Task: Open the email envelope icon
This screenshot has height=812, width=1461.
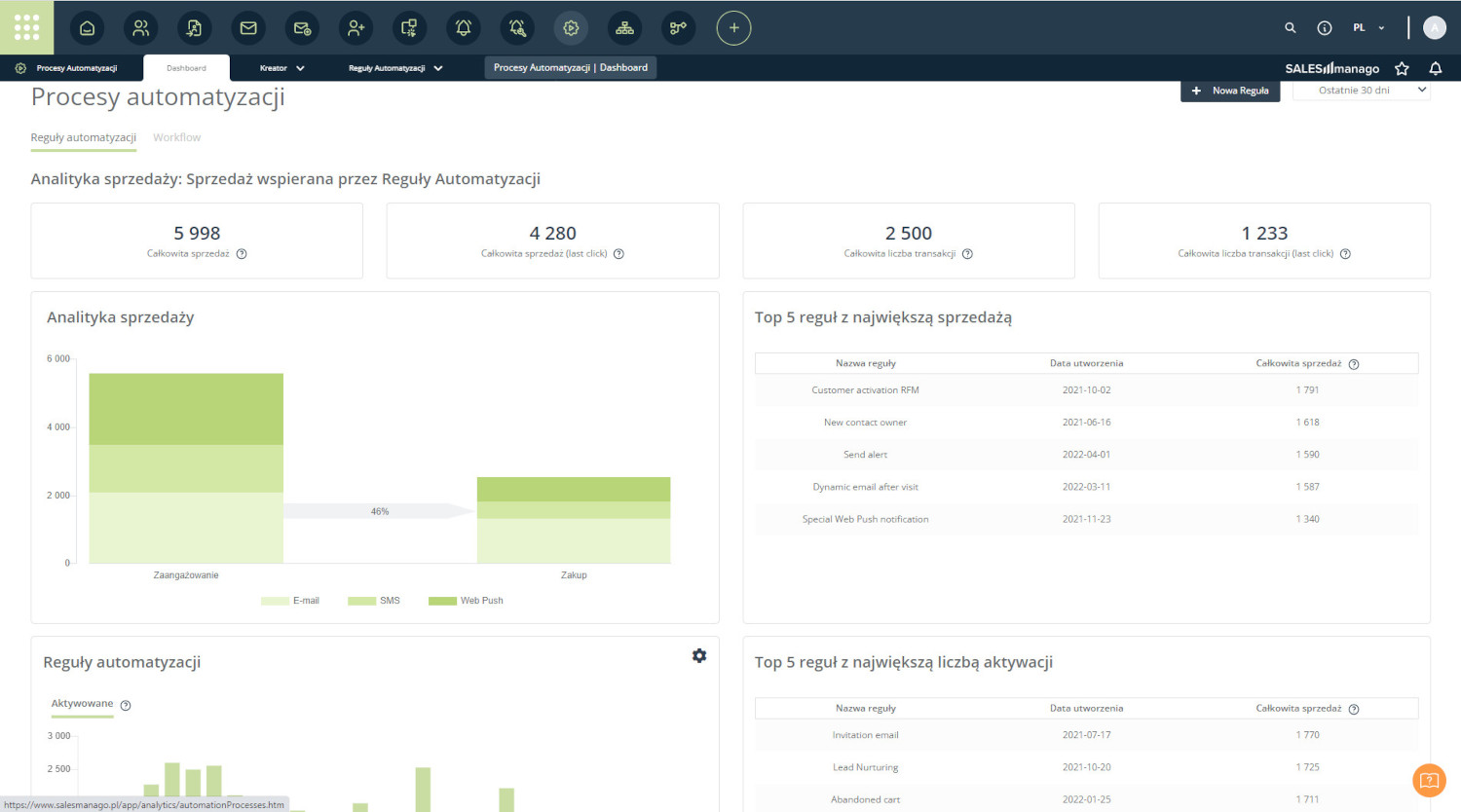Action: coord(248,28)
